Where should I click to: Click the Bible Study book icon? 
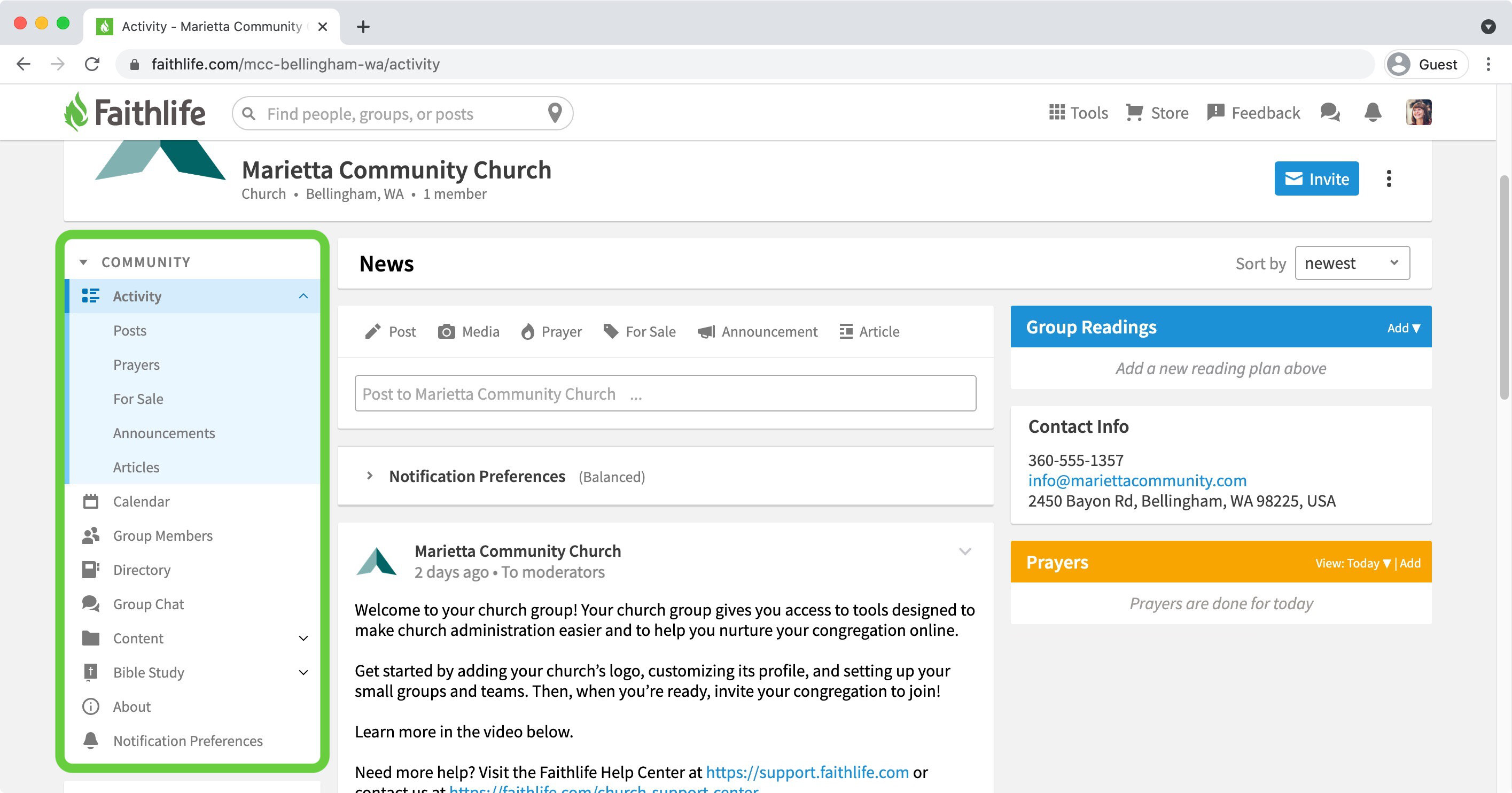[x=90, y=672]
